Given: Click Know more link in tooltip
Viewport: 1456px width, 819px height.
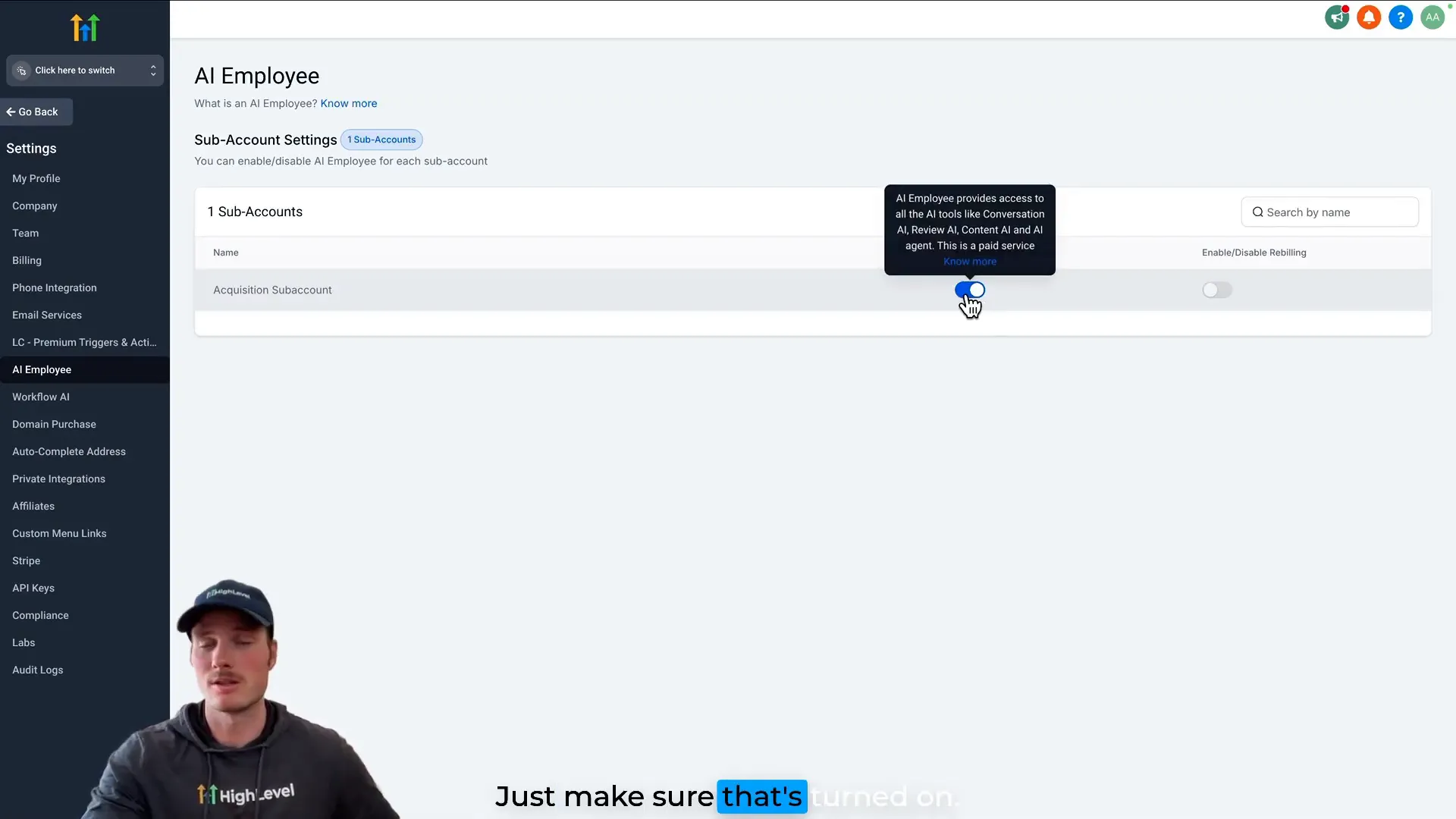Looking at the screenshot, I should coord(969,262).
